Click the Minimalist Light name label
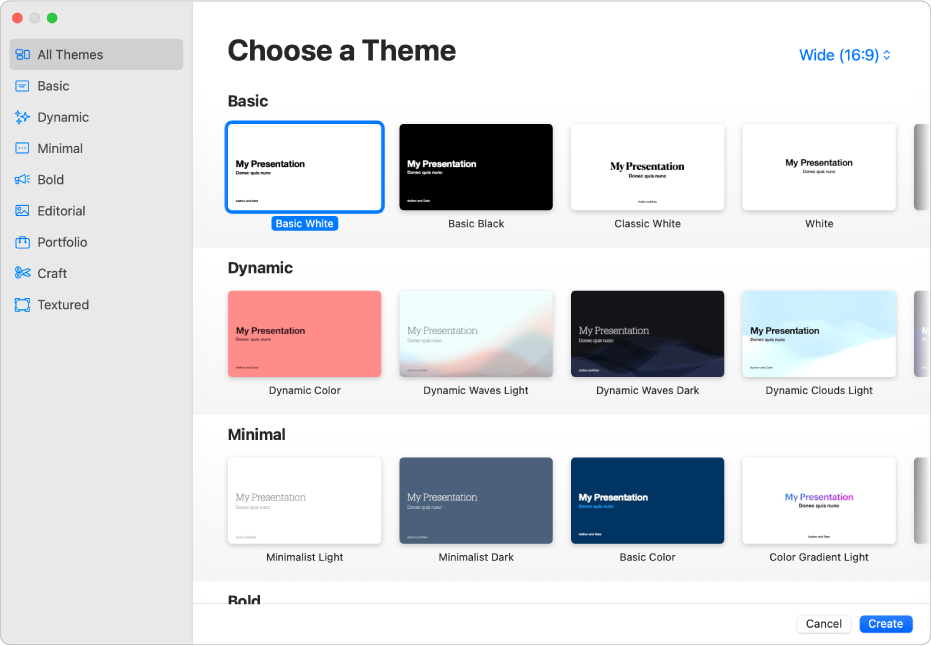The image size is (931, 646). coord(305,558)
